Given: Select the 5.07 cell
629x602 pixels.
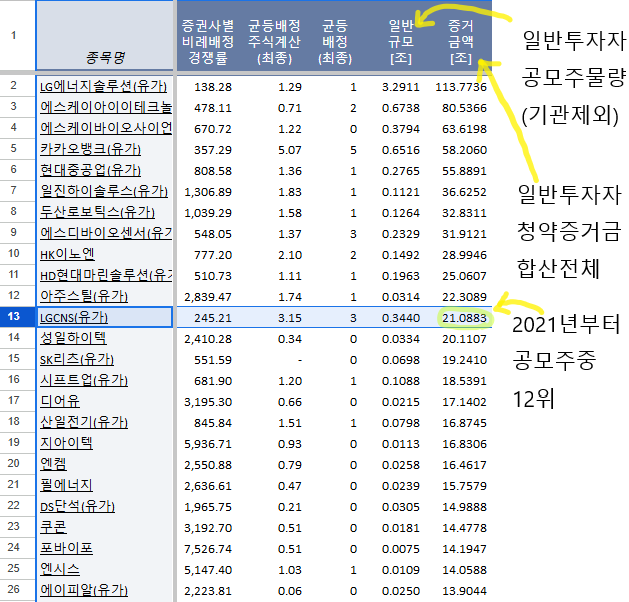Looking at the screenshot, I should click(290, 150).
